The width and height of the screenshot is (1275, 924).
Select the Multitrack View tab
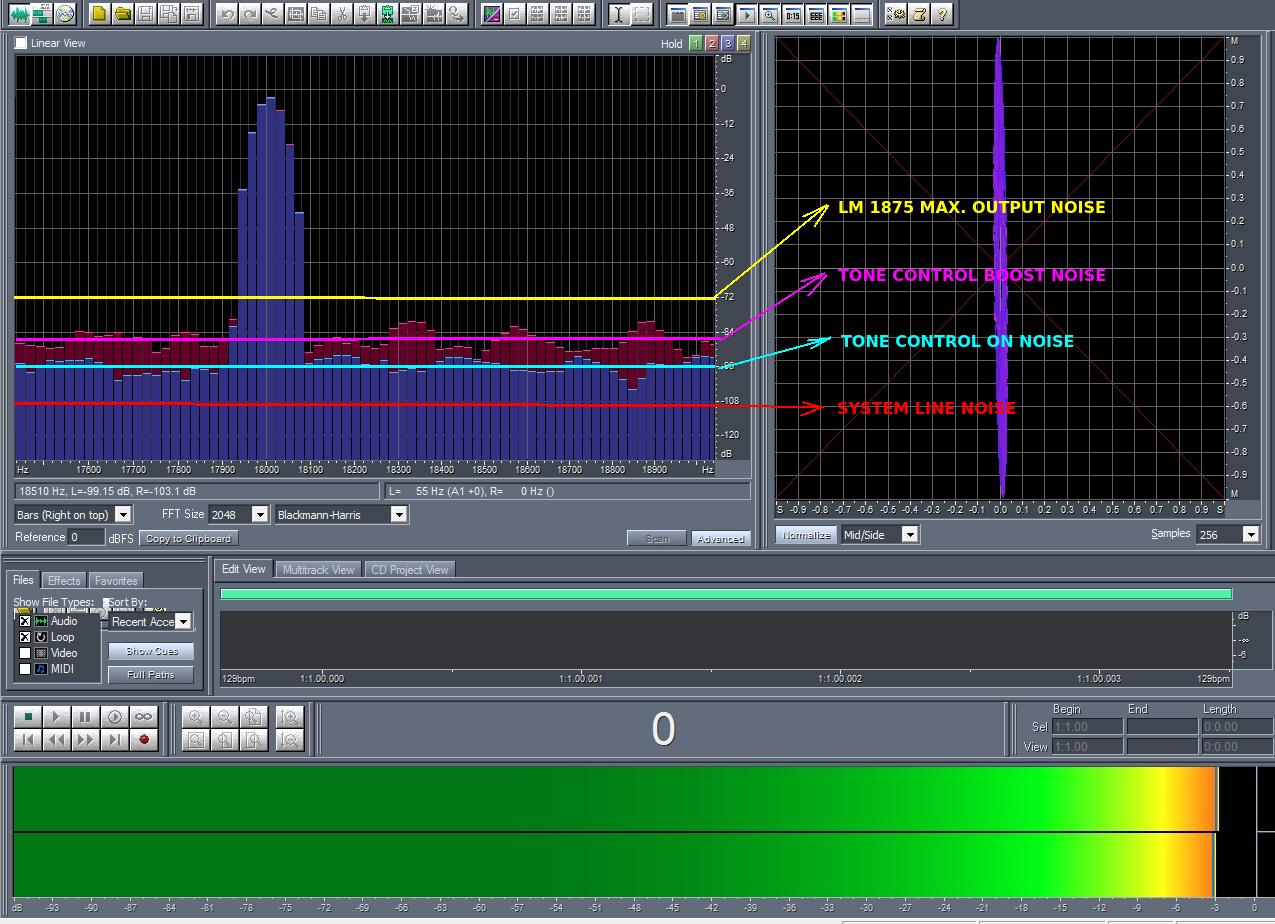pyautogui.click(x=318, y=569)
